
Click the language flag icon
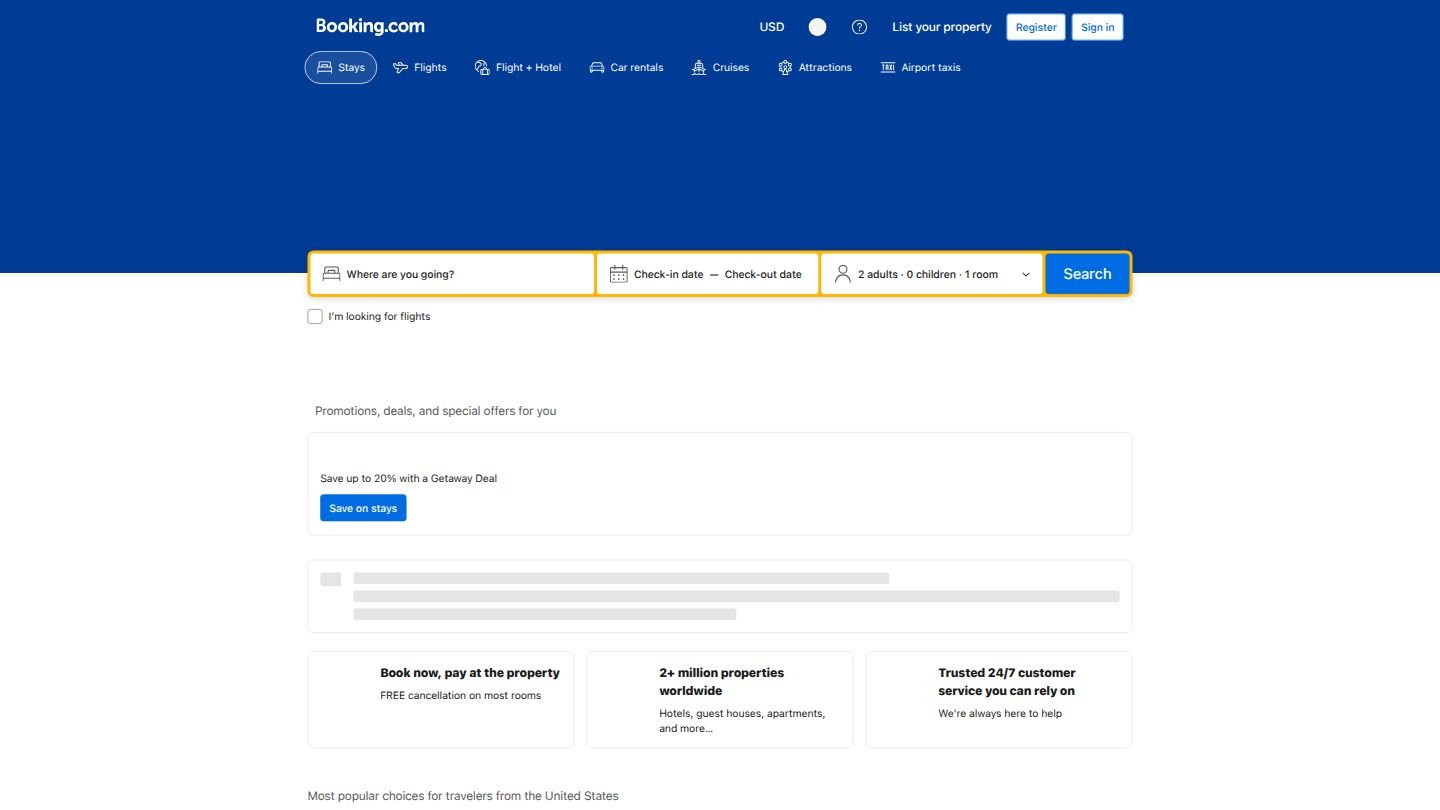click(817, 27)
